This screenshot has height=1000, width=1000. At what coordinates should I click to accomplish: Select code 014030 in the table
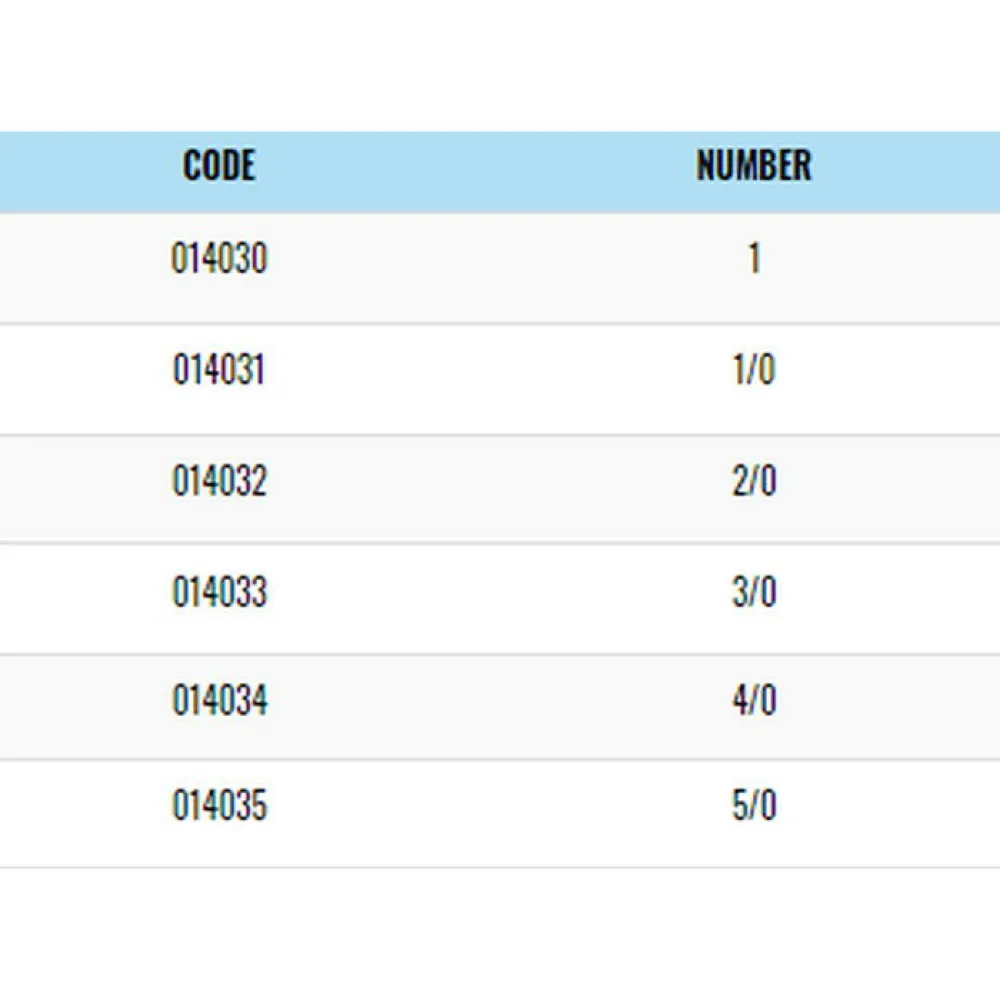point(219,260)
